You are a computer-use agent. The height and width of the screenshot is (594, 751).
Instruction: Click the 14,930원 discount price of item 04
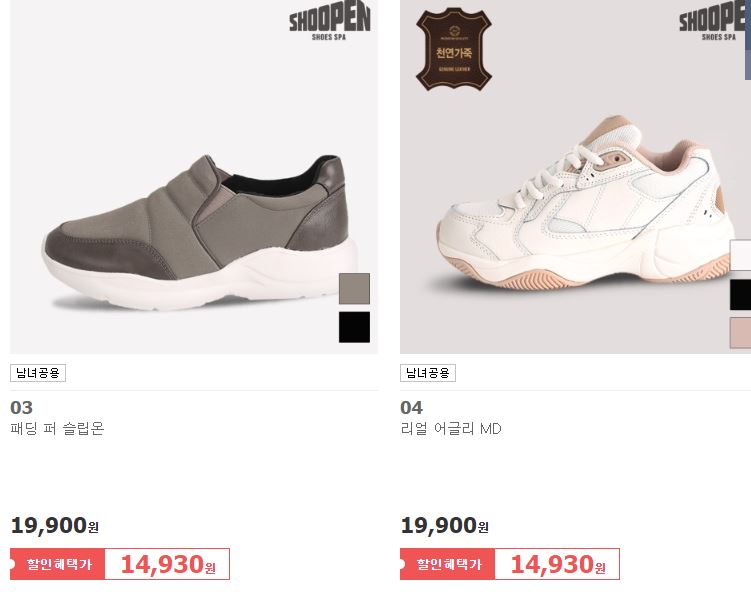[x=558, y=564]
